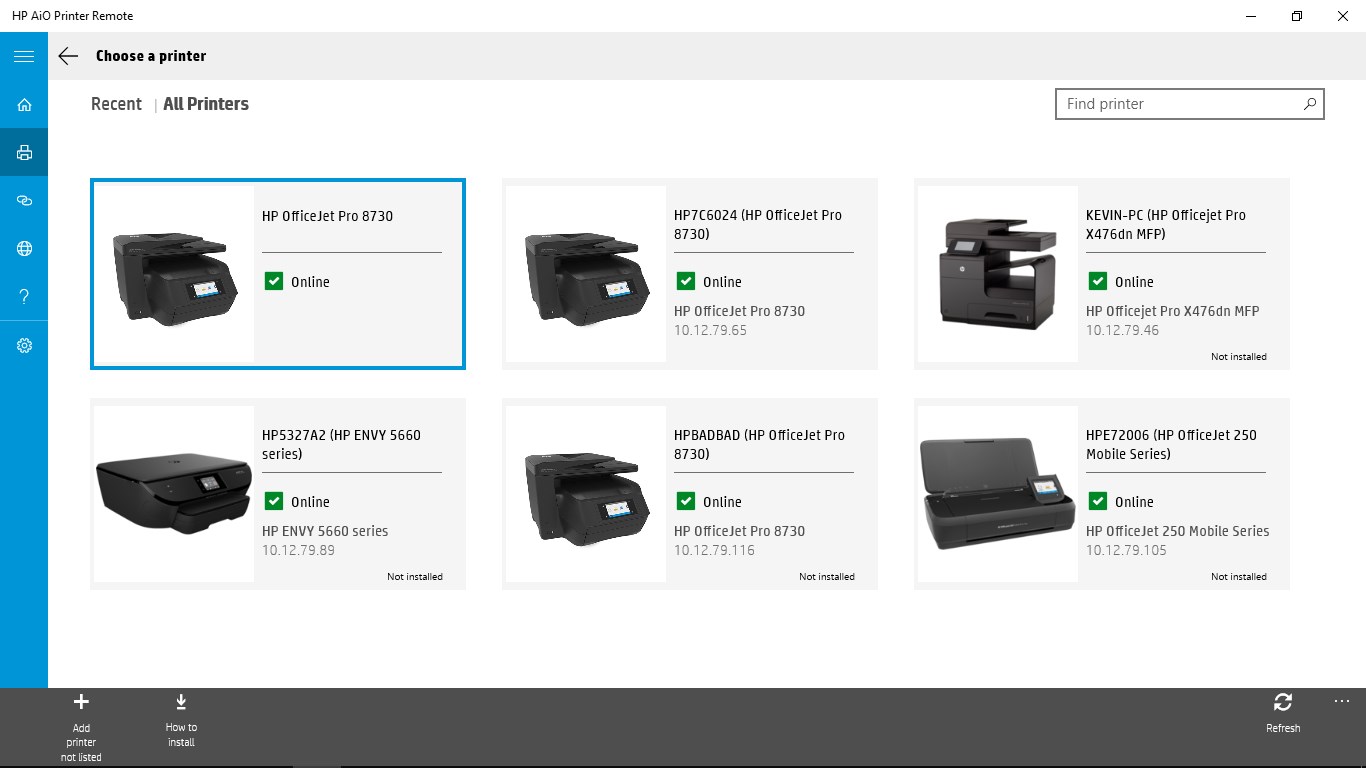Go to Home in the sidebar
Screen dimensions: 1366x768
click(24, 104)
